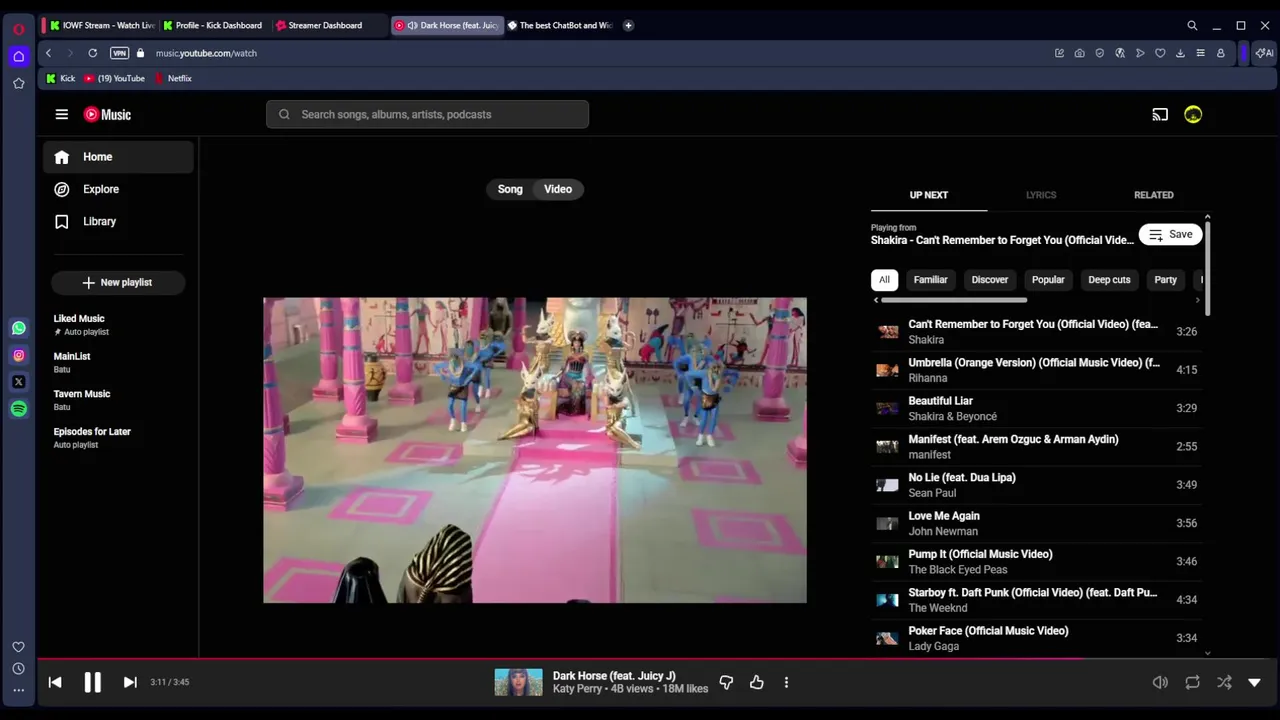1280x720 pixels.
Task: Open the browser profile icon
Action: coord(1220,53)
